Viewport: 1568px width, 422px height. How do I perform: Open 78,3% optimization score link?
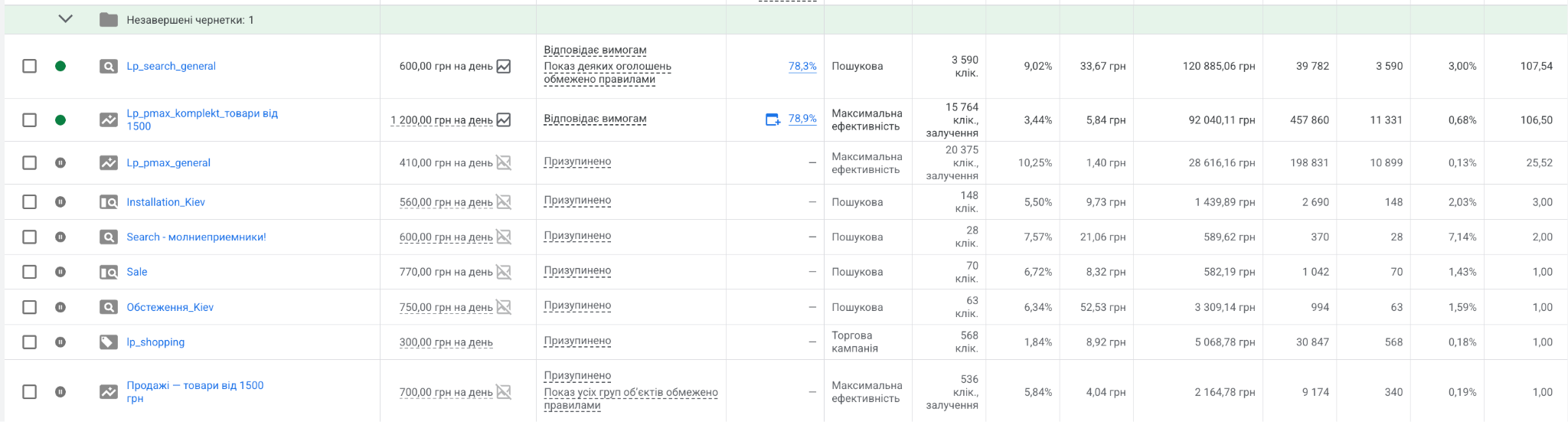802,67
